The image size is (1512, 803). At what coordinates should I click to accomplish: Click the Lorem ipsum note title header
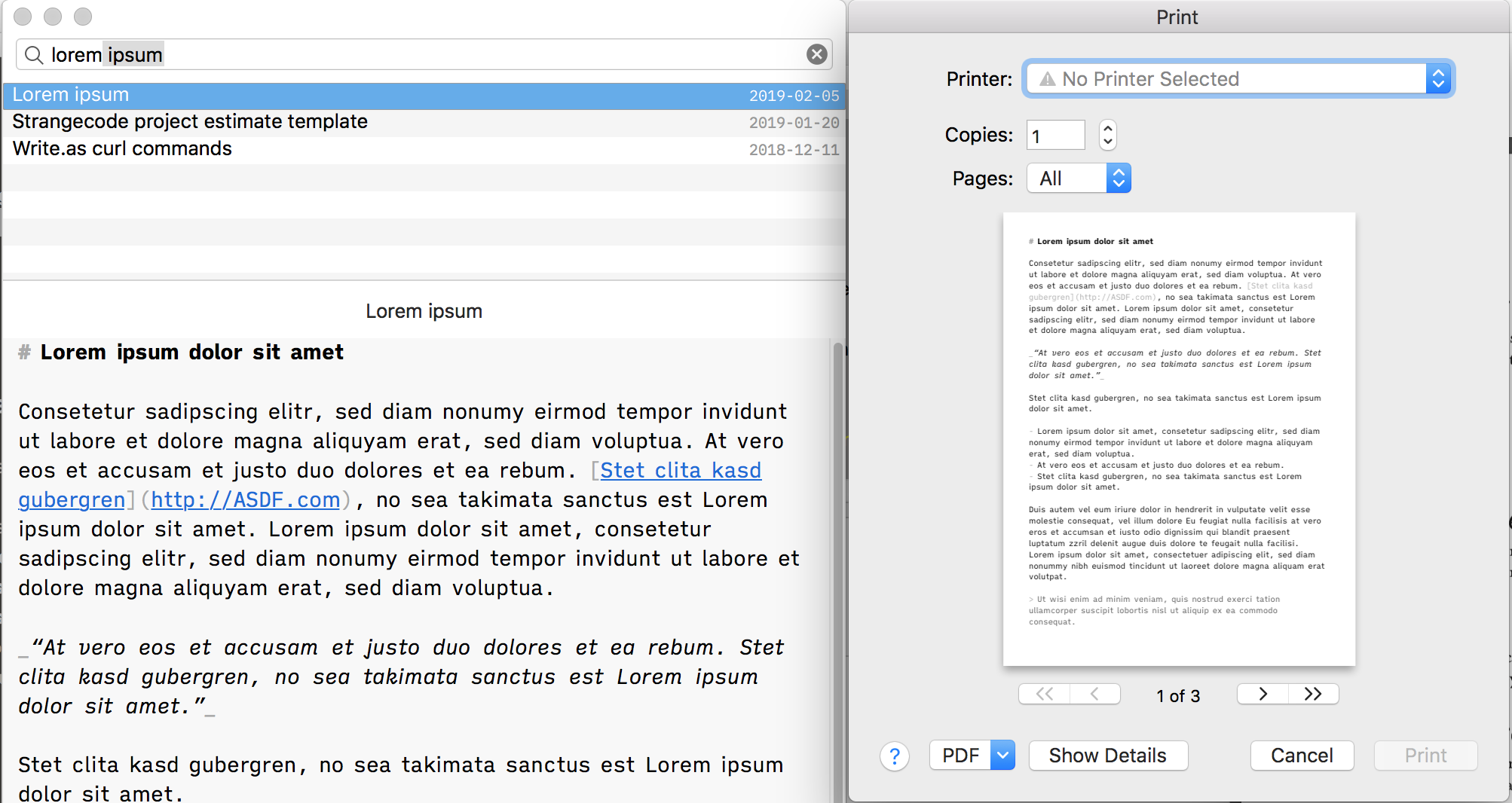pyautogui.click(x=424, y=311)
